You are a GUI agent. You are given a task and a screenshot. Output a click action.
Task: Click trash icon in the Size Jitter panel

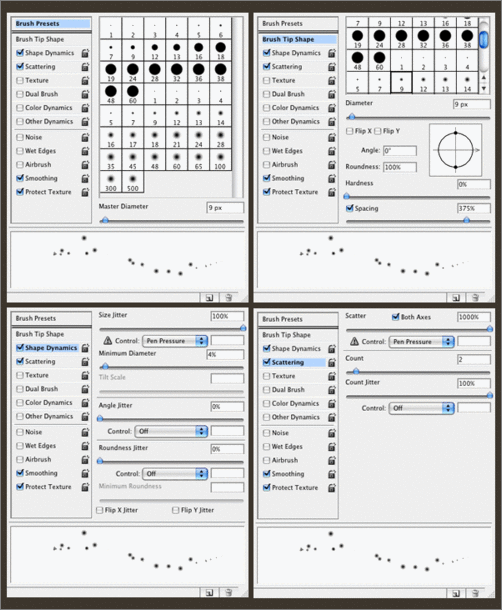(x=228, y=592)
